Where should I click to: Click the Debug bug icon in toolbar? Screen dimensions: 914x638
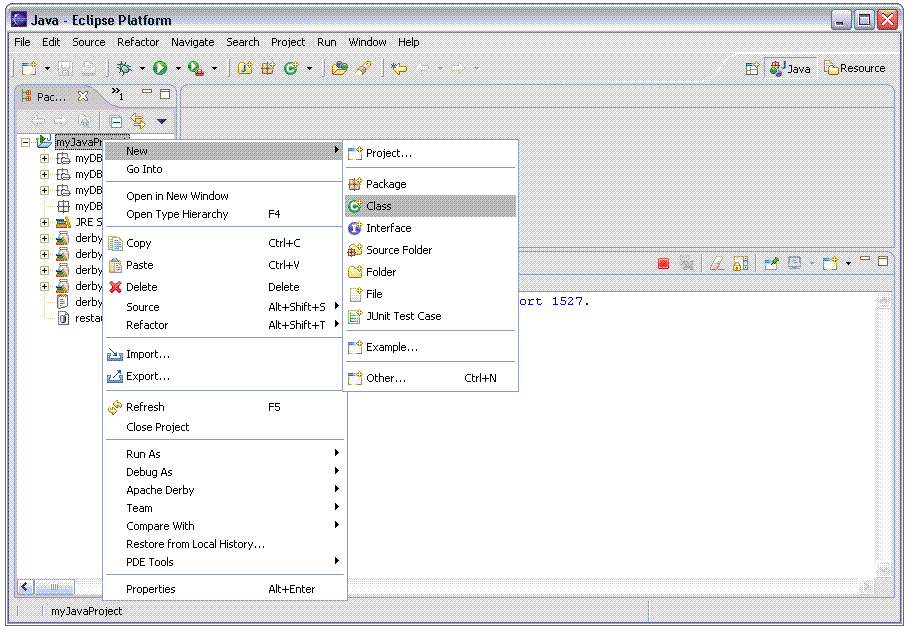[x=124, y=68]
